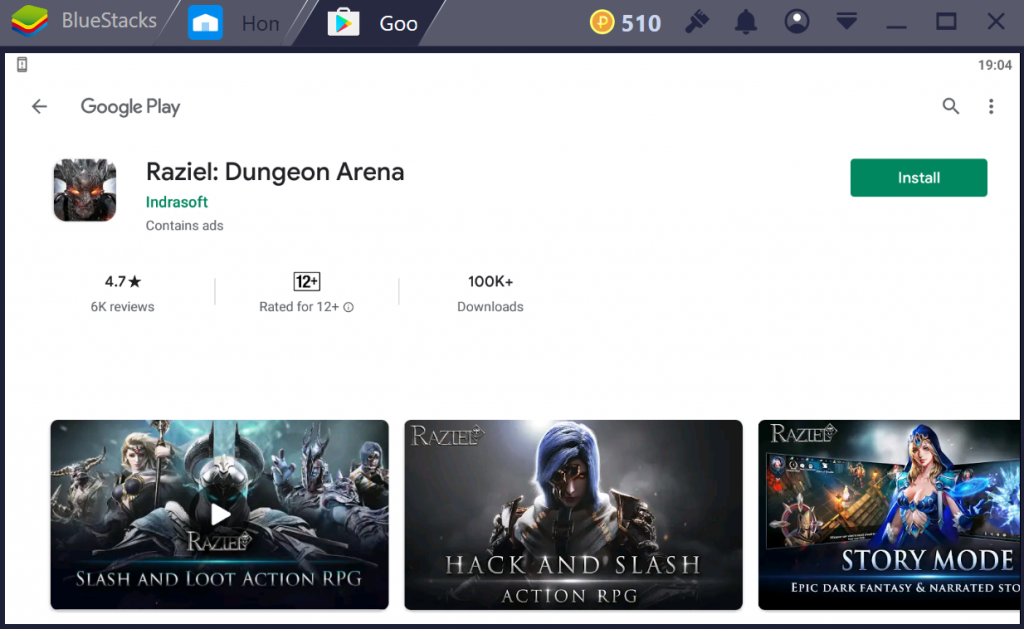Open the Google Play search icon
Image resolution: width=1024 pixels, height=629 pixels.
pyautogui.click(x=951, y=107)
